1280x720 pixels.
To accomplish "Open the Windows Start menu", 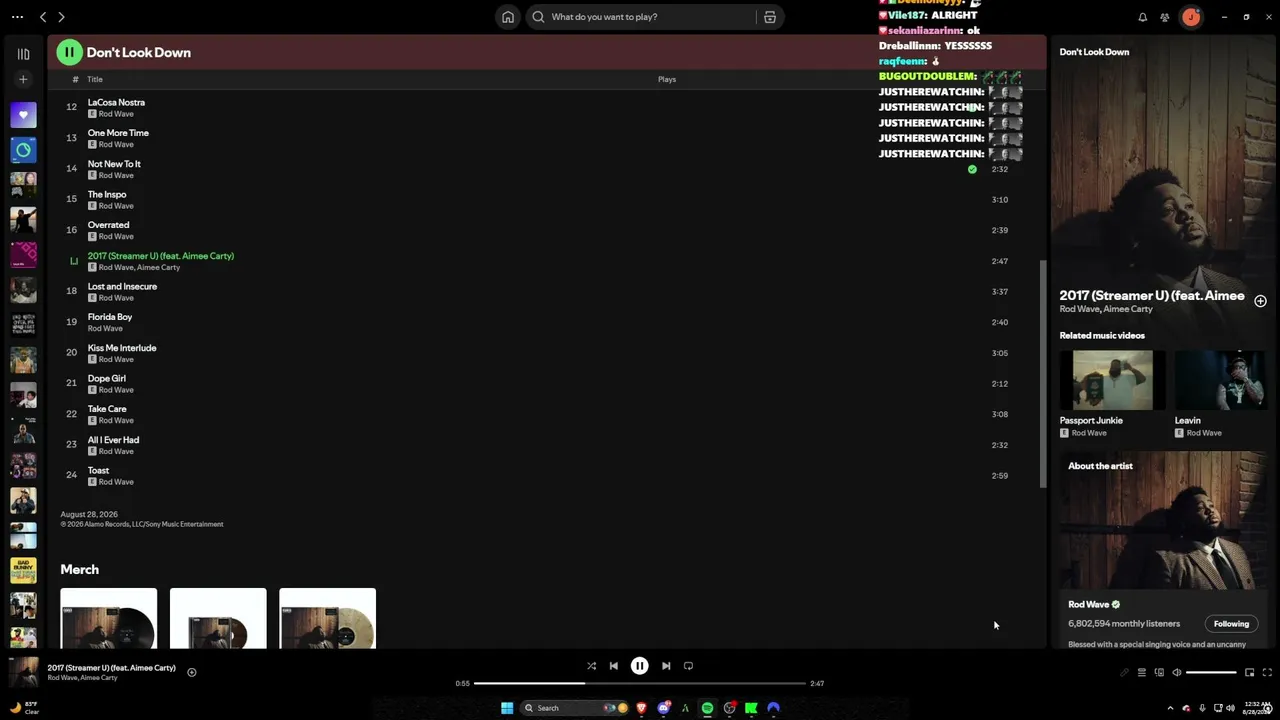I will coord(507,708).
